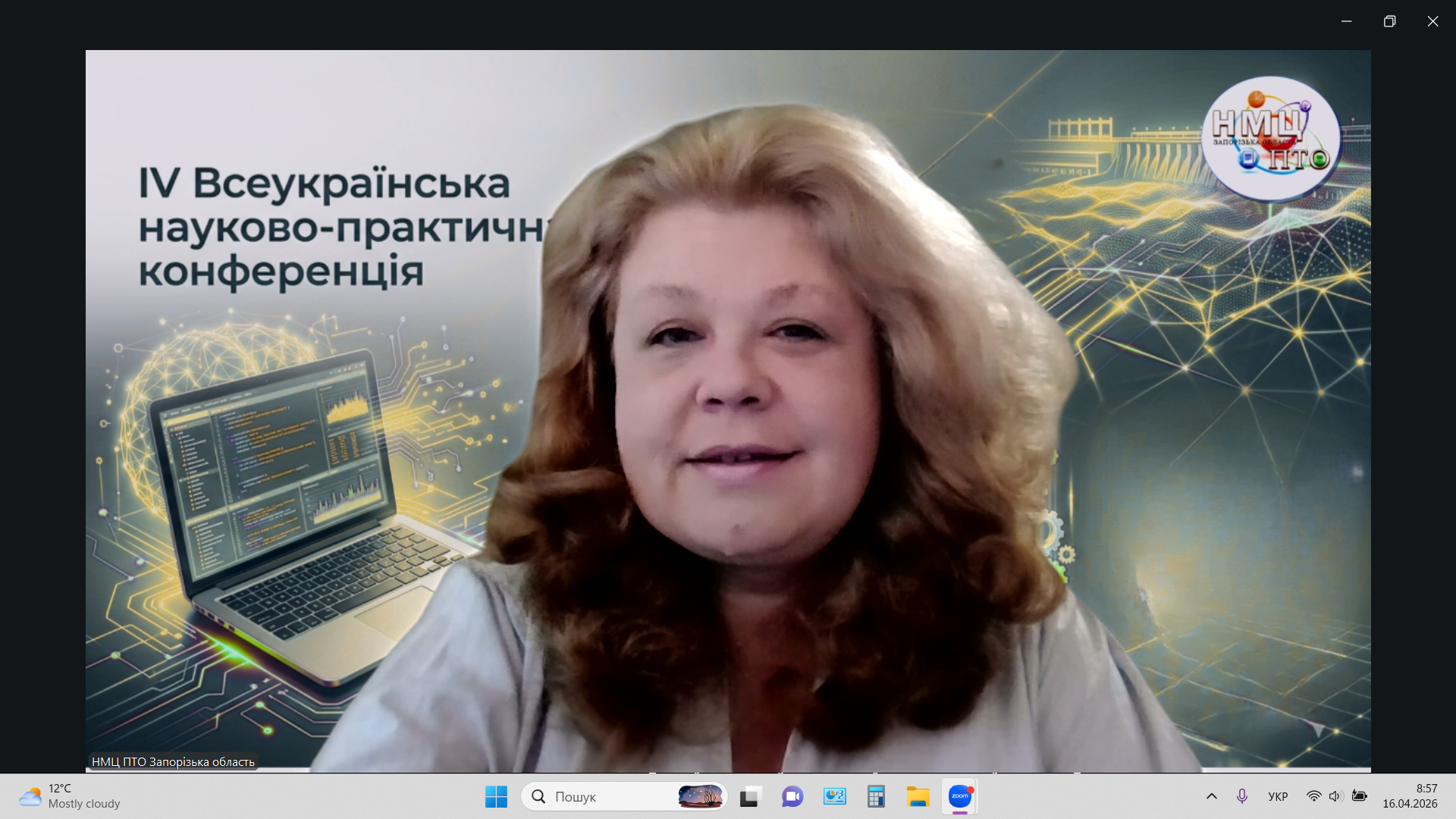Open Task View on the taskbar
This screenshot has height=819, width=1456.
pyautogui.click(x=750, y=796)
